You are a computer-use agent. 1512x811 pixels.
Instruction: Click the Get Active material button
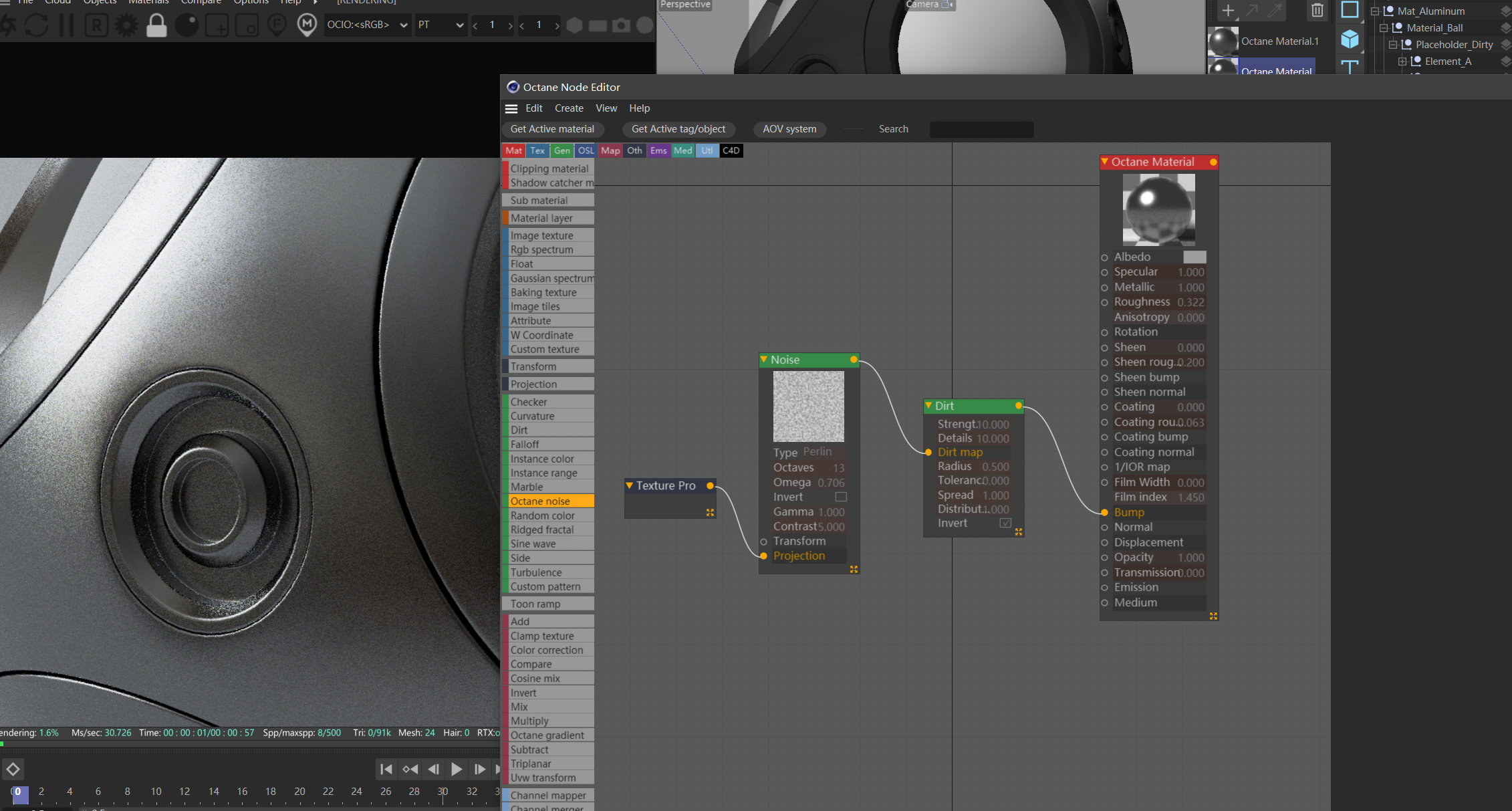click(552, 129)
